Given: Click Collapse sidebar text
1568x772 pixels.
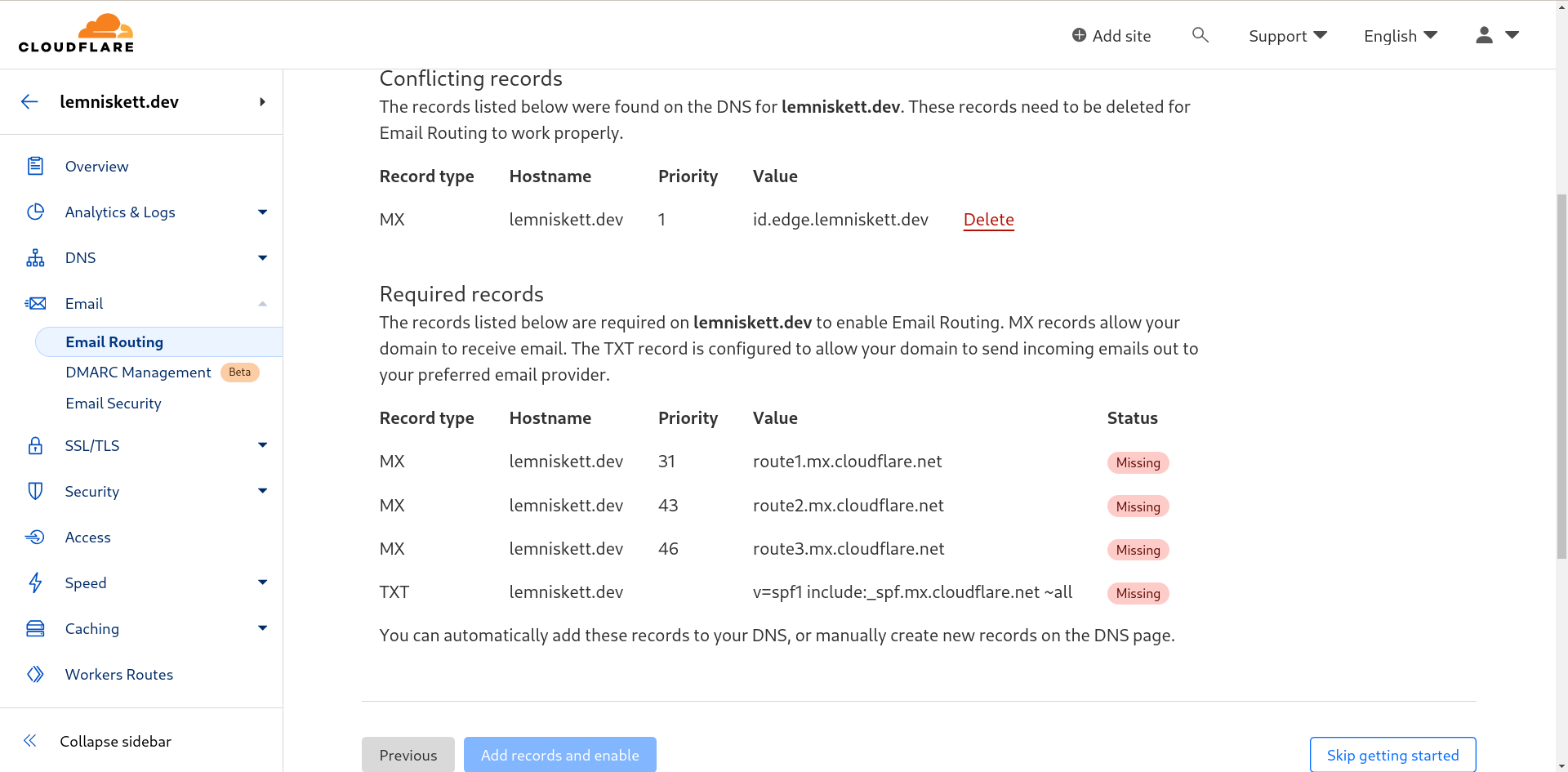Looking at the screenshot, I should coord(115,741).
